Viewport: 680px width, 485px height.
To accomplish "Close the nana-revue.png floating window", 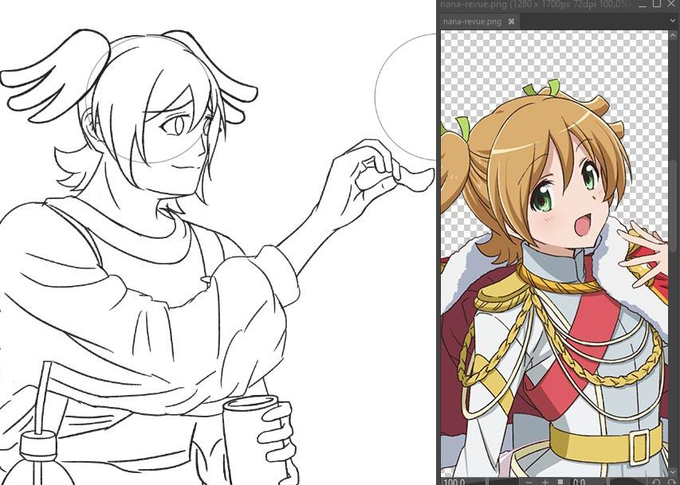I will (x=671, y=3).
